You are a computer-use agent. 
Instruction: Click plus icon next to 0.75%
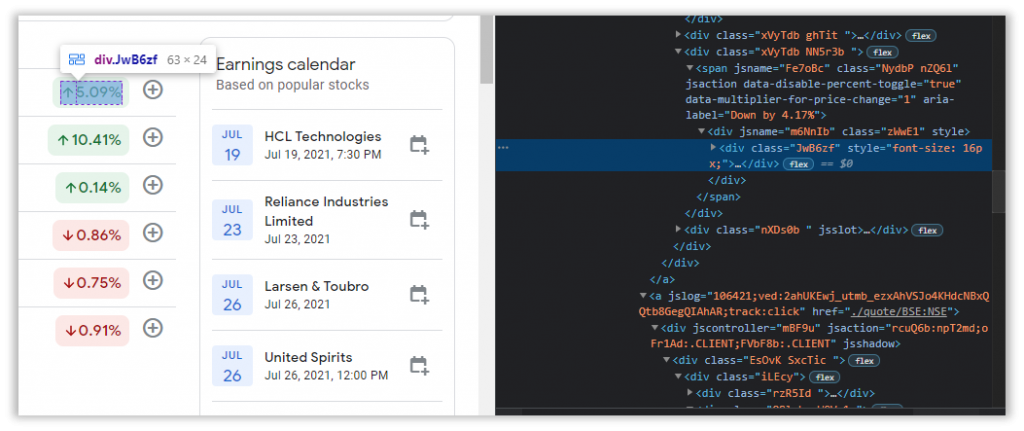point(153,280)
